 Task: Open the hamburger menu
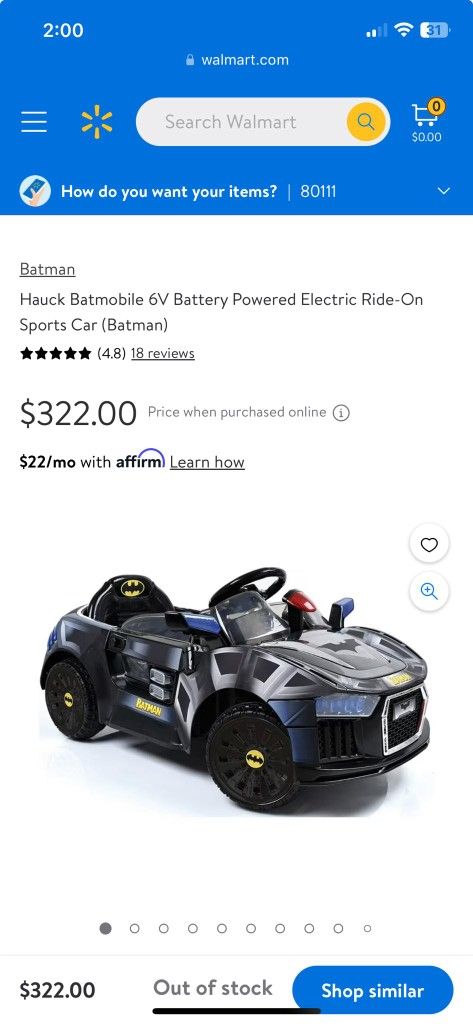click(34, 121)
